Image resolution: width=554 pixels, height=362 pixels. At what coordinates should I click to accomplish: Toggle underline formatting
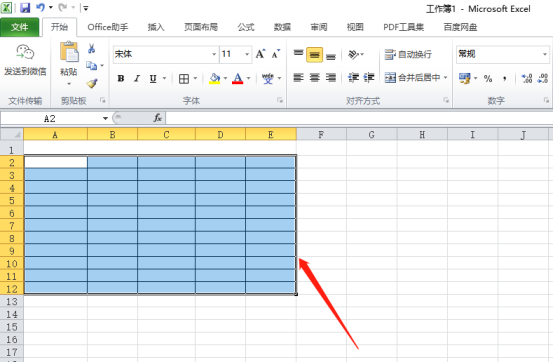(x=153, y=78)
